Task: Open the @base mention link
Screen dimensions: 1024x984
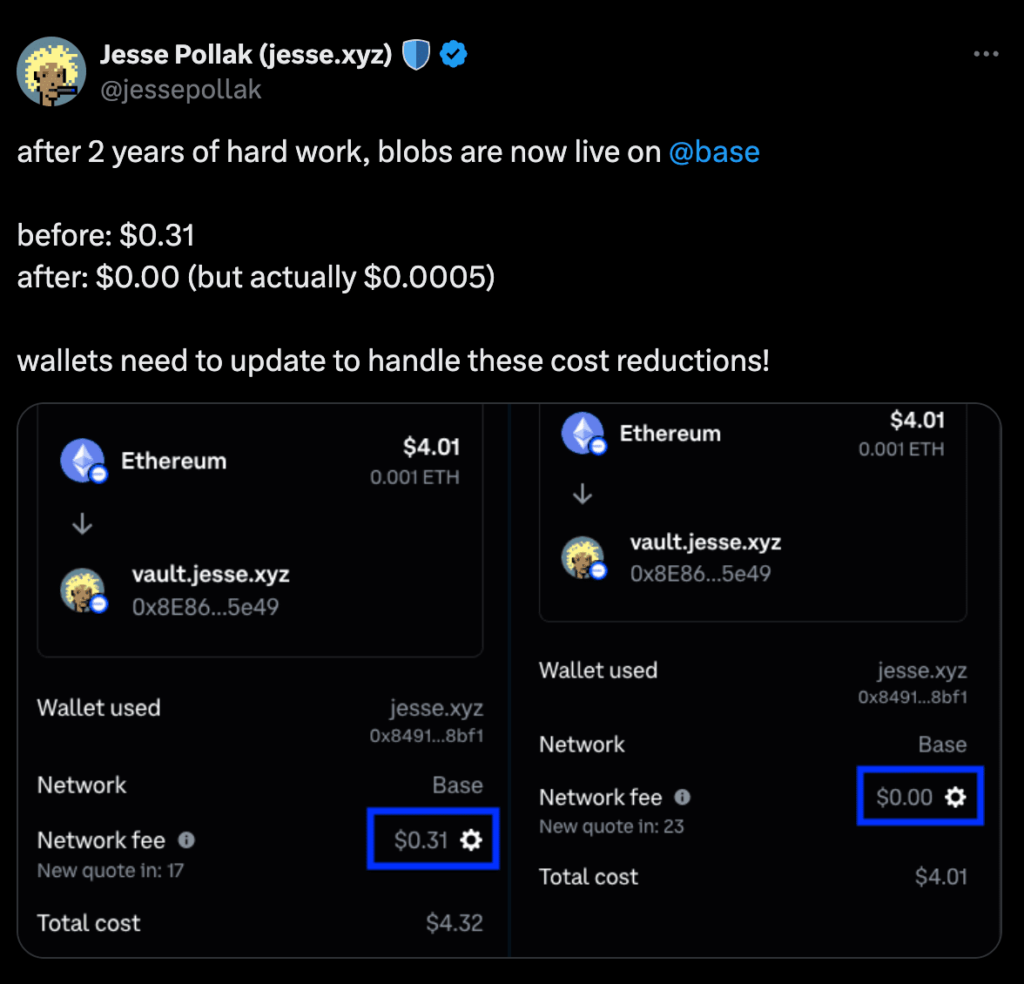Action: [x=714, y=152]
